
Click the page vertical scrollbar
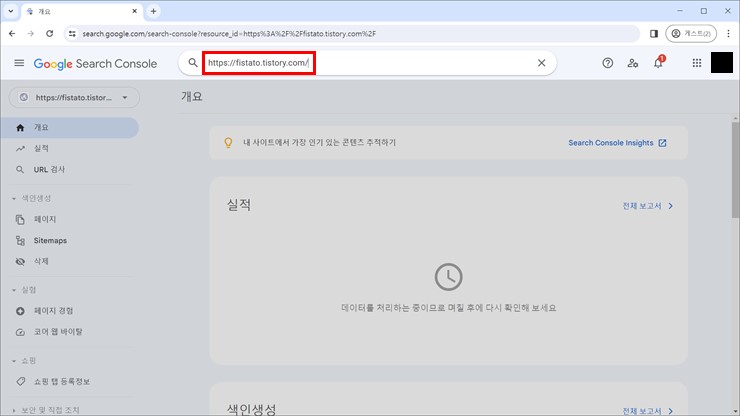(x=735, y=170)
